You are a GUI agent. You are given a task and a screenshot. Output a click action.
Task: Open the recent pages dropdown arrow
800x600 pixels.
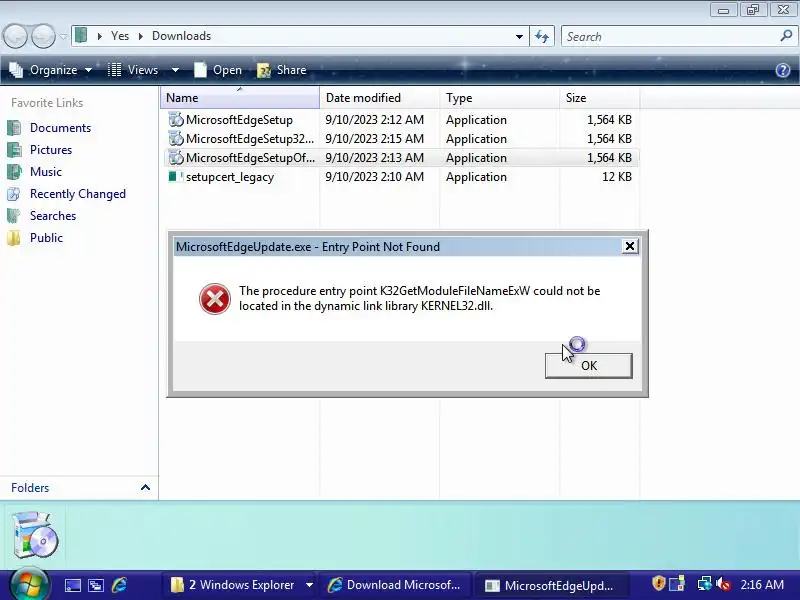[x=63, y=36]
